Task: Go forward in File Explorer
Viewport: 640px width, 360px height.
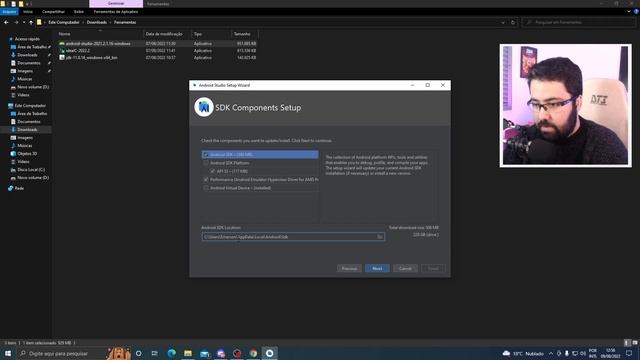Action: (x=16, y=22)
